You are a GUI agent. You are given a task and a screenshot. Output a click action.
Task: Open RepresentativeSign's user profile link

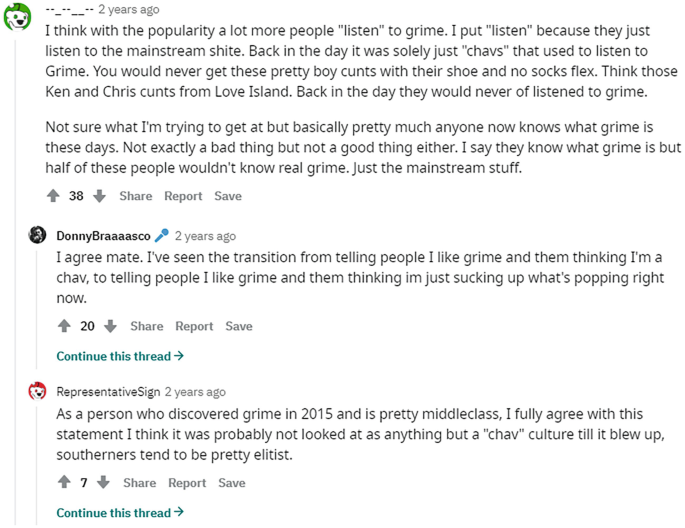click(108, 392)
